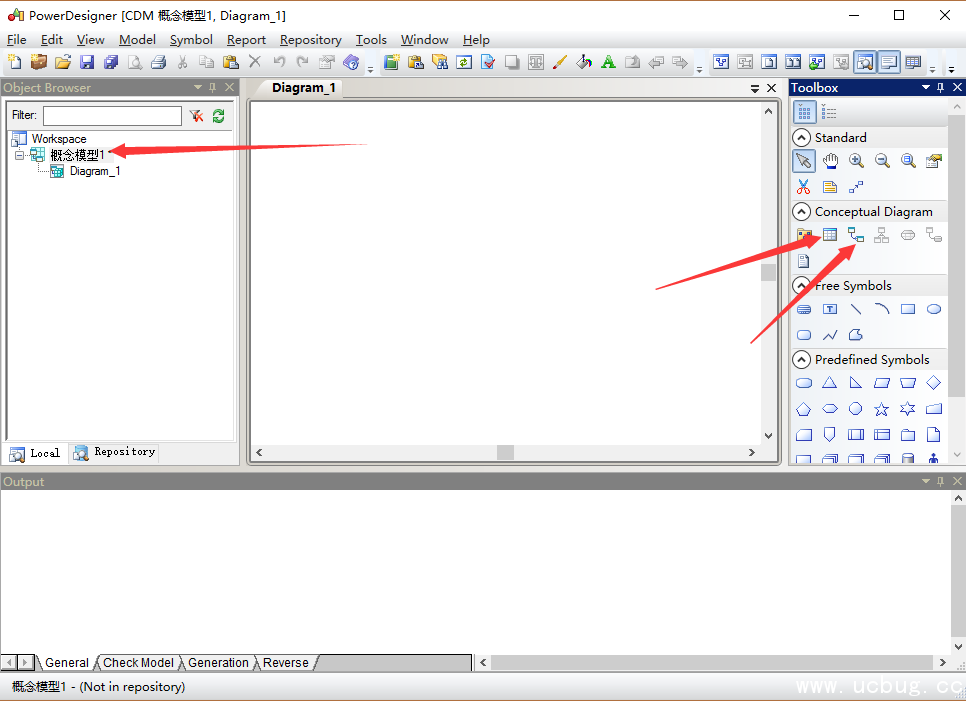This screenshot has height=701, width=966.
Task: Click the Check Model toolbar icon
Action: click(x=488, y=62)
